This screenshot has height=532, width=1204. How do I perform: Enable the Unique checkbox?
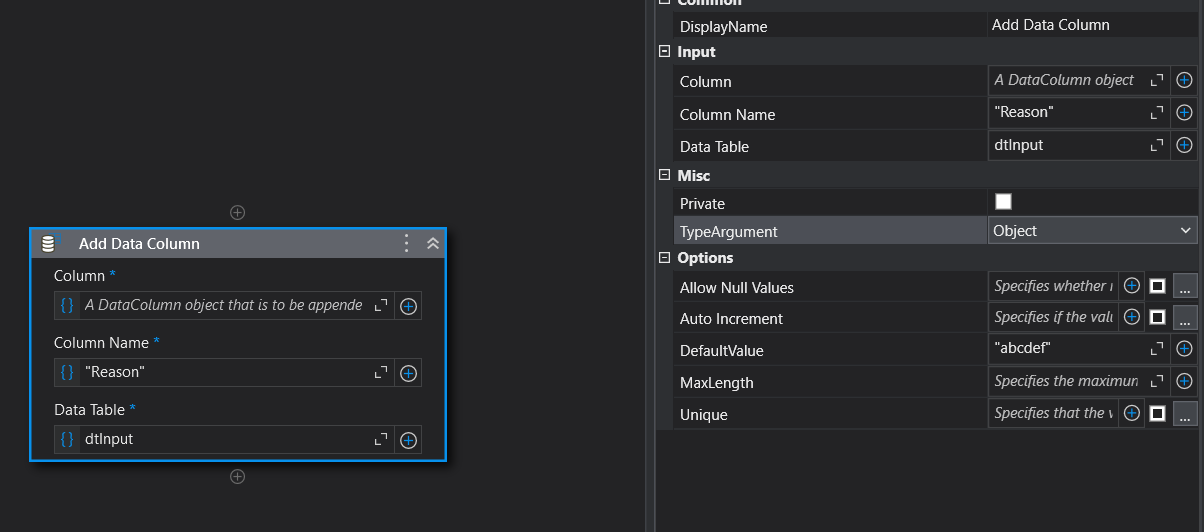point(1157,413)
